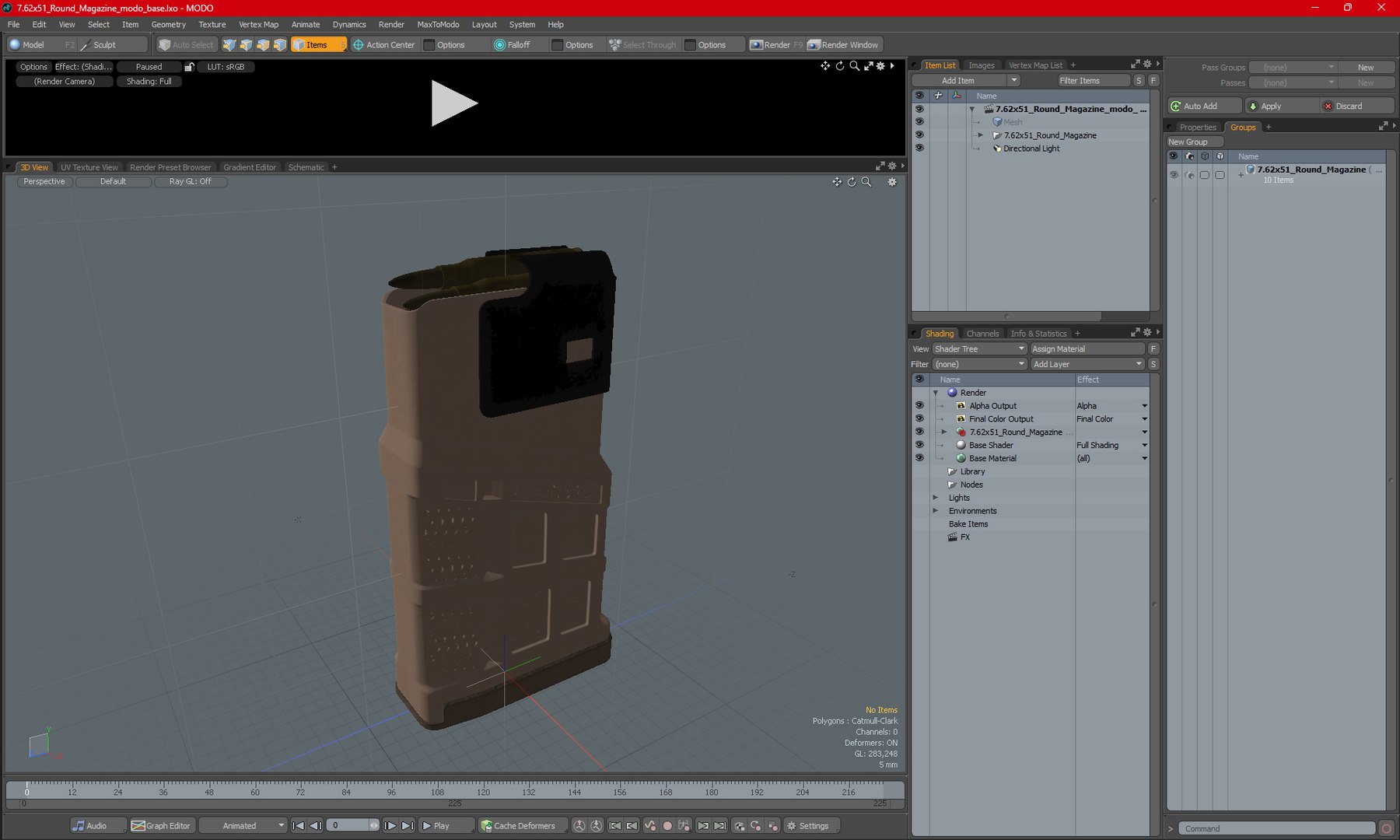1400x840 pixels.
Task: Click preview pane move arrows icon
Action: point(825,66)
